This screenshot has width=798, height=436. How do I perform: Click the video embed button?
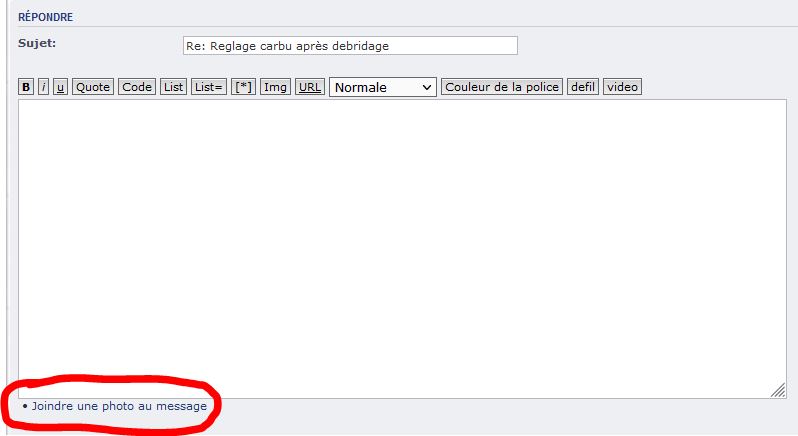(x=622, y=87)
